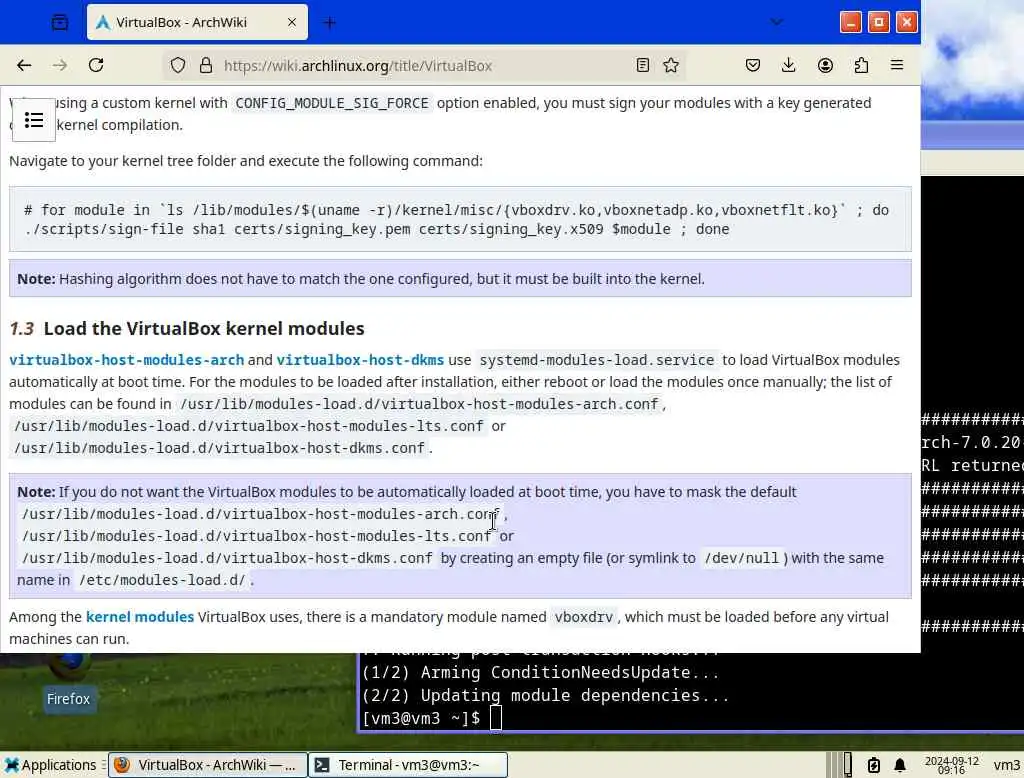Open Firefox downloads panel
This screenshot has width=1024, height=778.
pos(788,65)
